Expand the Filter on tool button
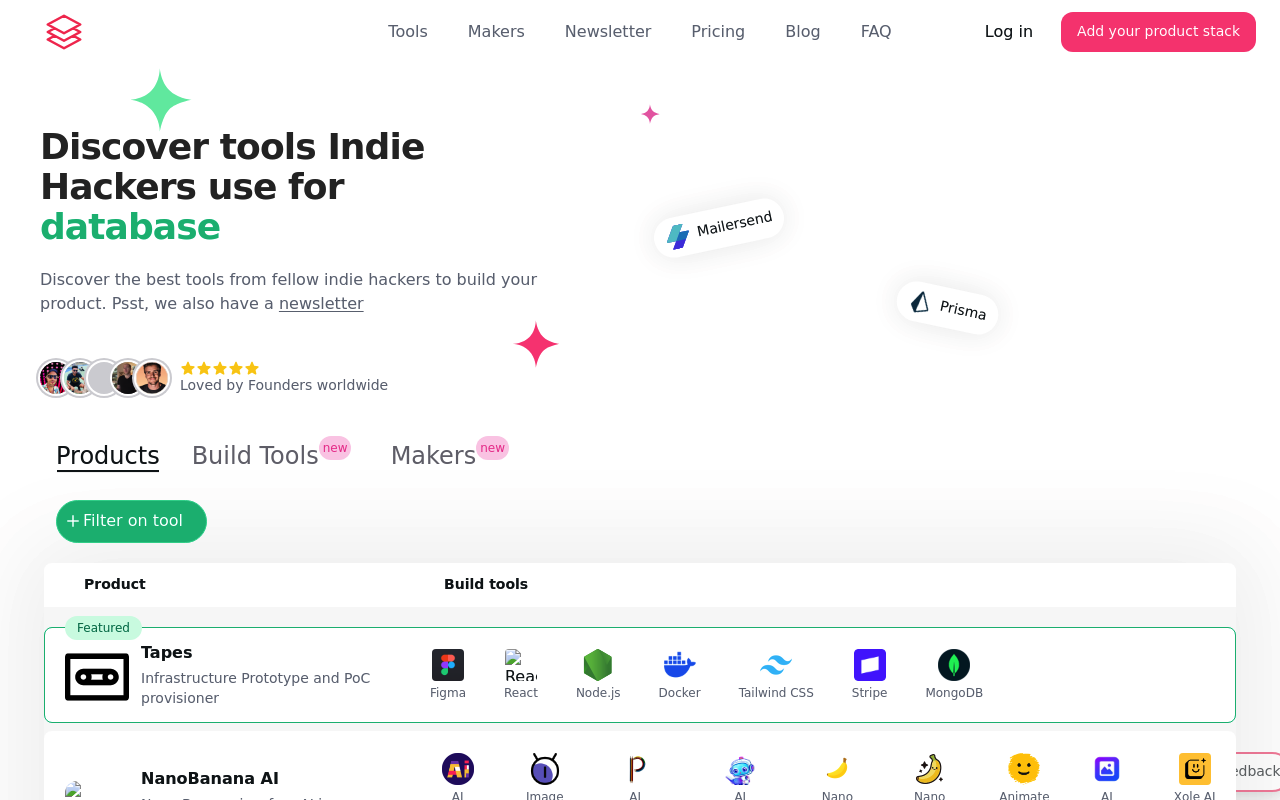Image resolution: width=1280 pixels, height=800 pixels. (131, 521)
